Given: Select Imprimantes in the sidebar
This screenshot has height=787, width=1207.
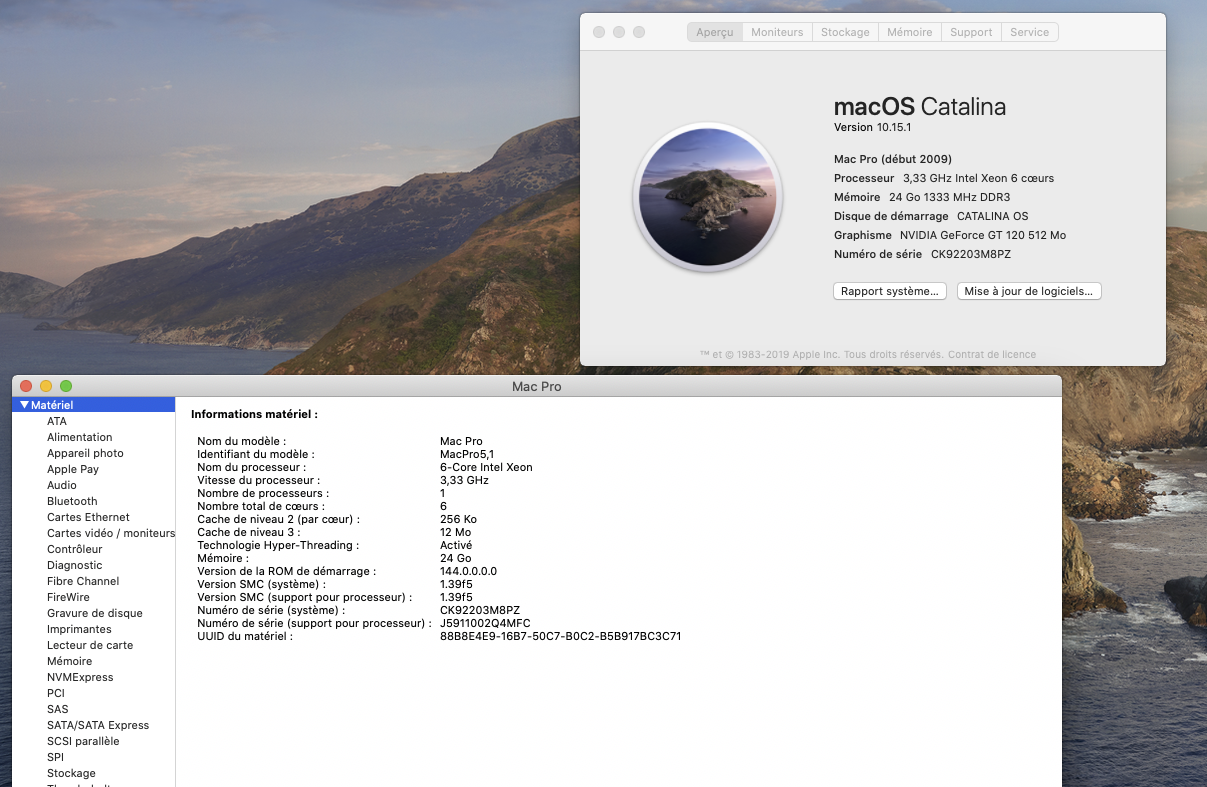Looking at the screenshot, I should point(79,629).
